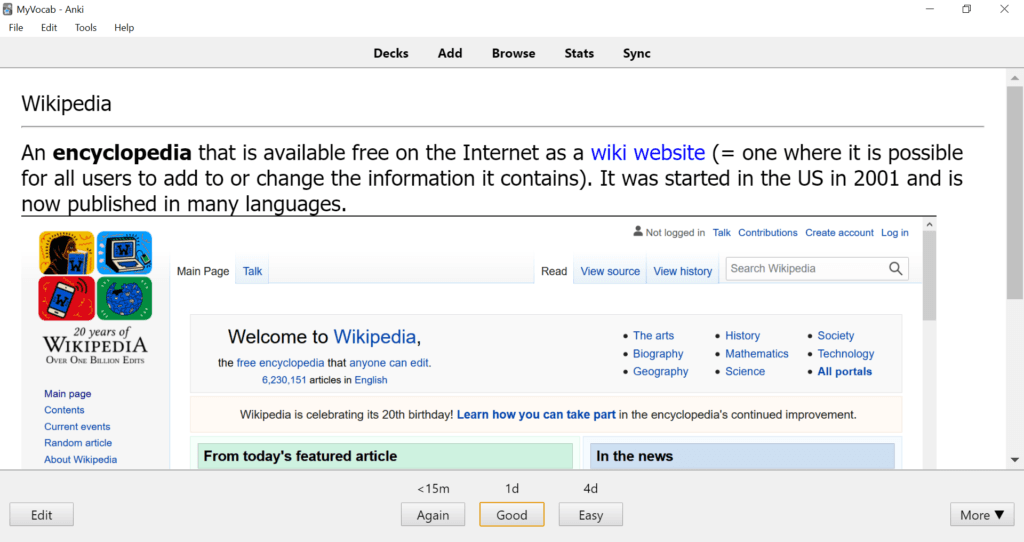Image resolution: width=1024 pixels, height=542 pixels.
Task: Open the Random article link
Action: [x=78, y=443]
